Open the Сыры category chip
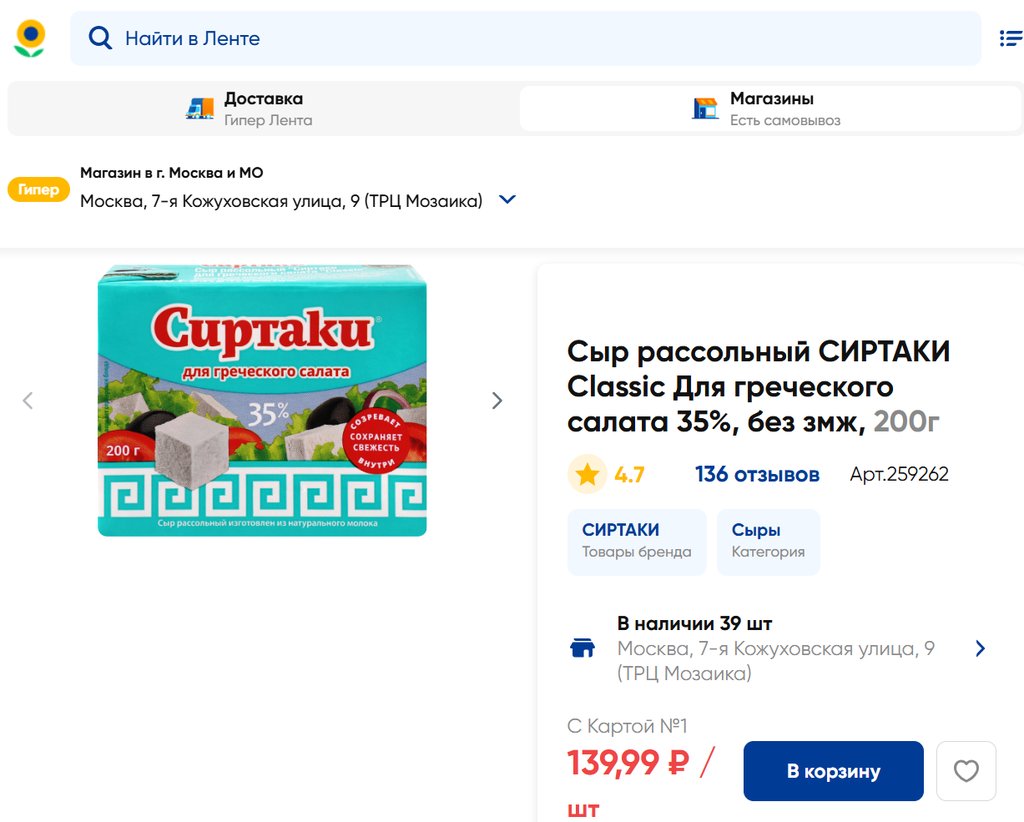Image resolution: width=1024 pixels, height=822 pixels. click(768, 541)
